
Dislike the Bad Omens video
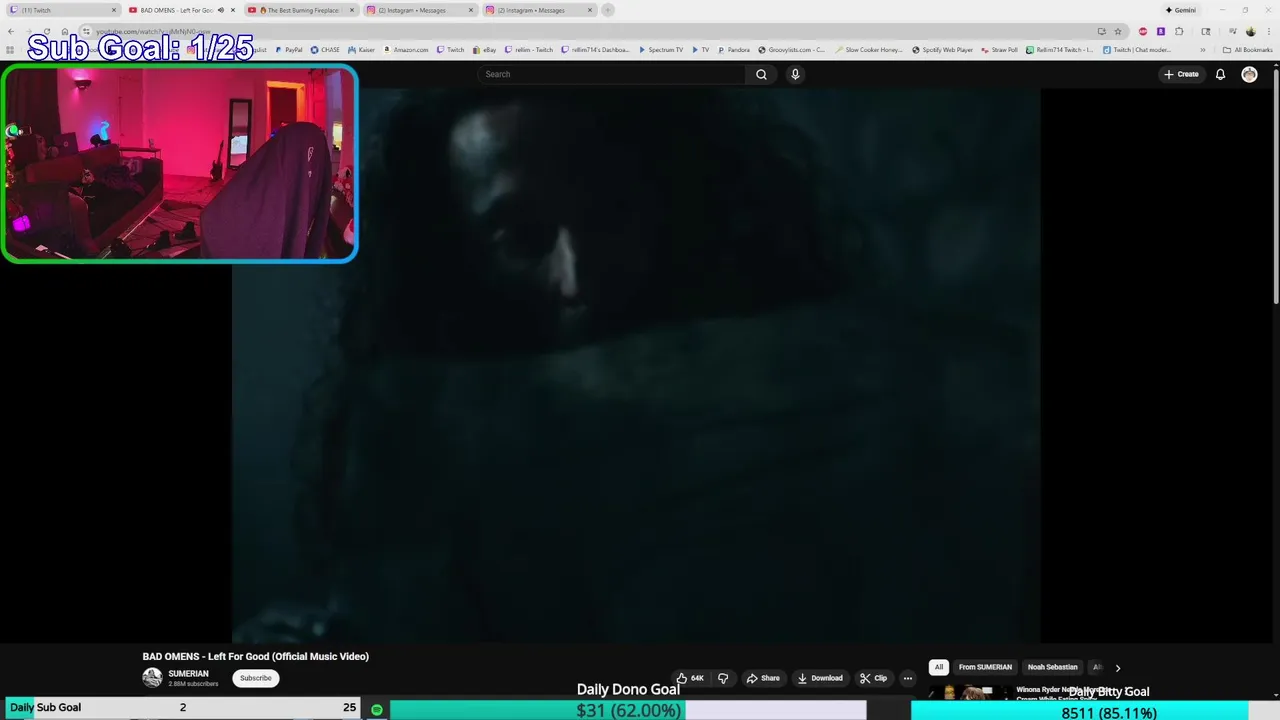[x=723, y=678]
